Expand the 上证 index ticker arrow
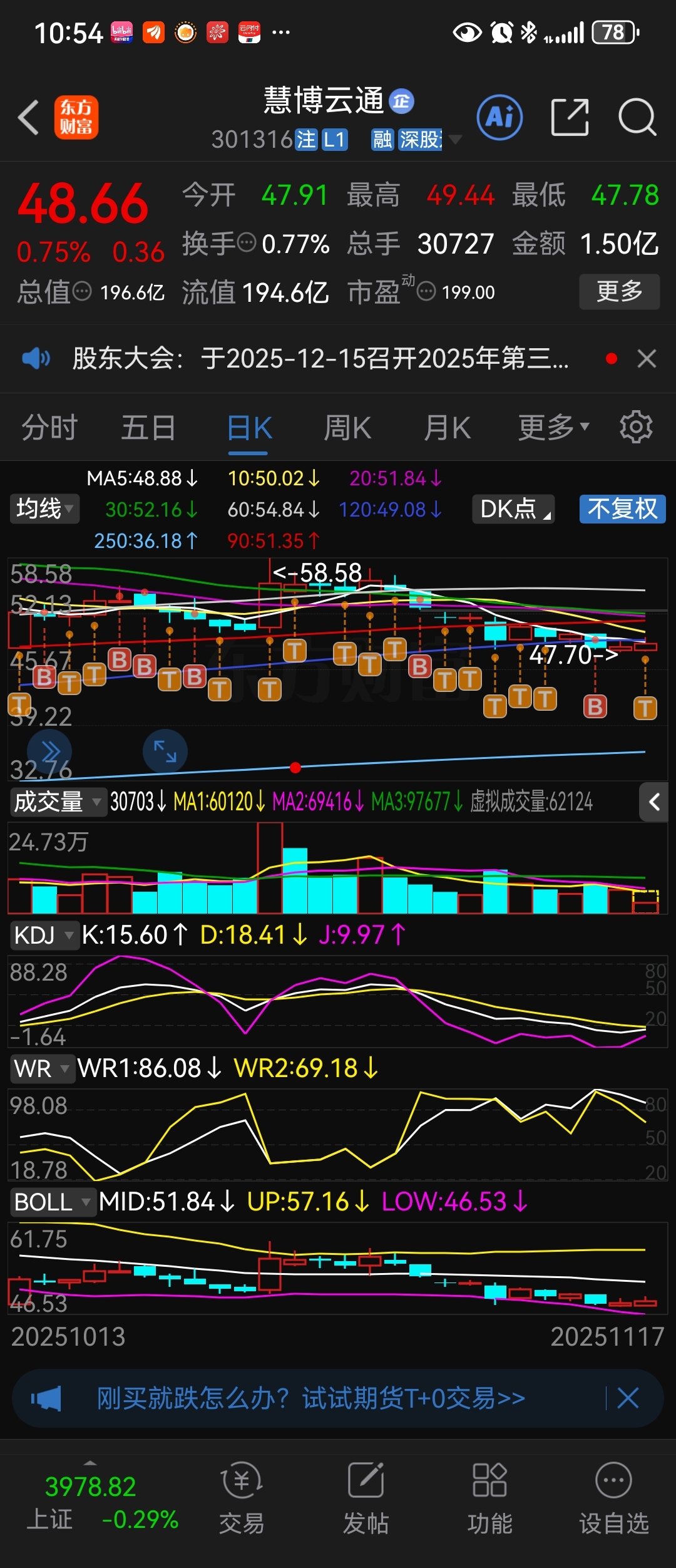676x1568 pixels. 90,1464
